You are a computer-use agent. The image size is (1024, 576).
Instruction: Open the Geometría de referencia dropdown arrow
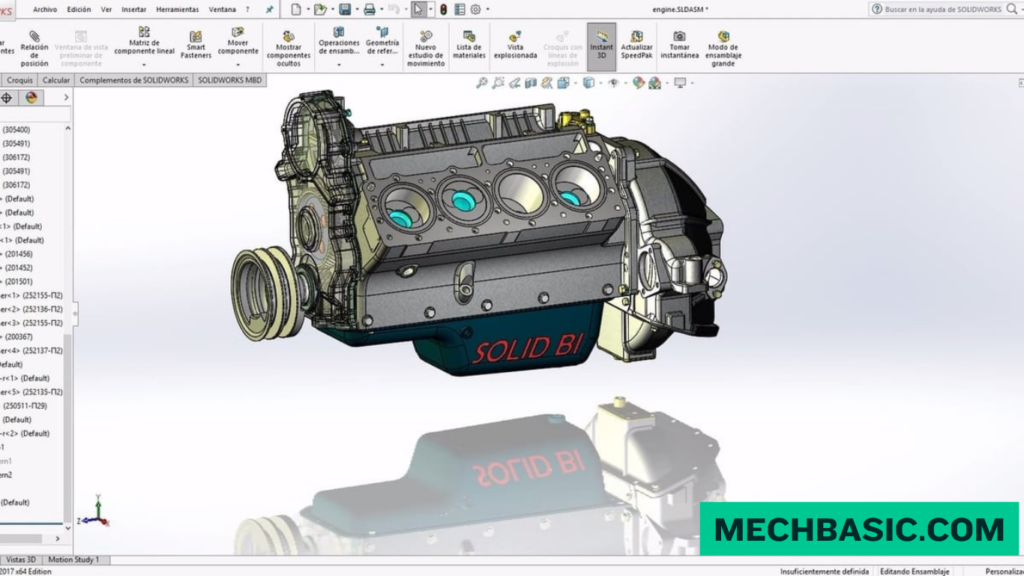click(382, 65)
